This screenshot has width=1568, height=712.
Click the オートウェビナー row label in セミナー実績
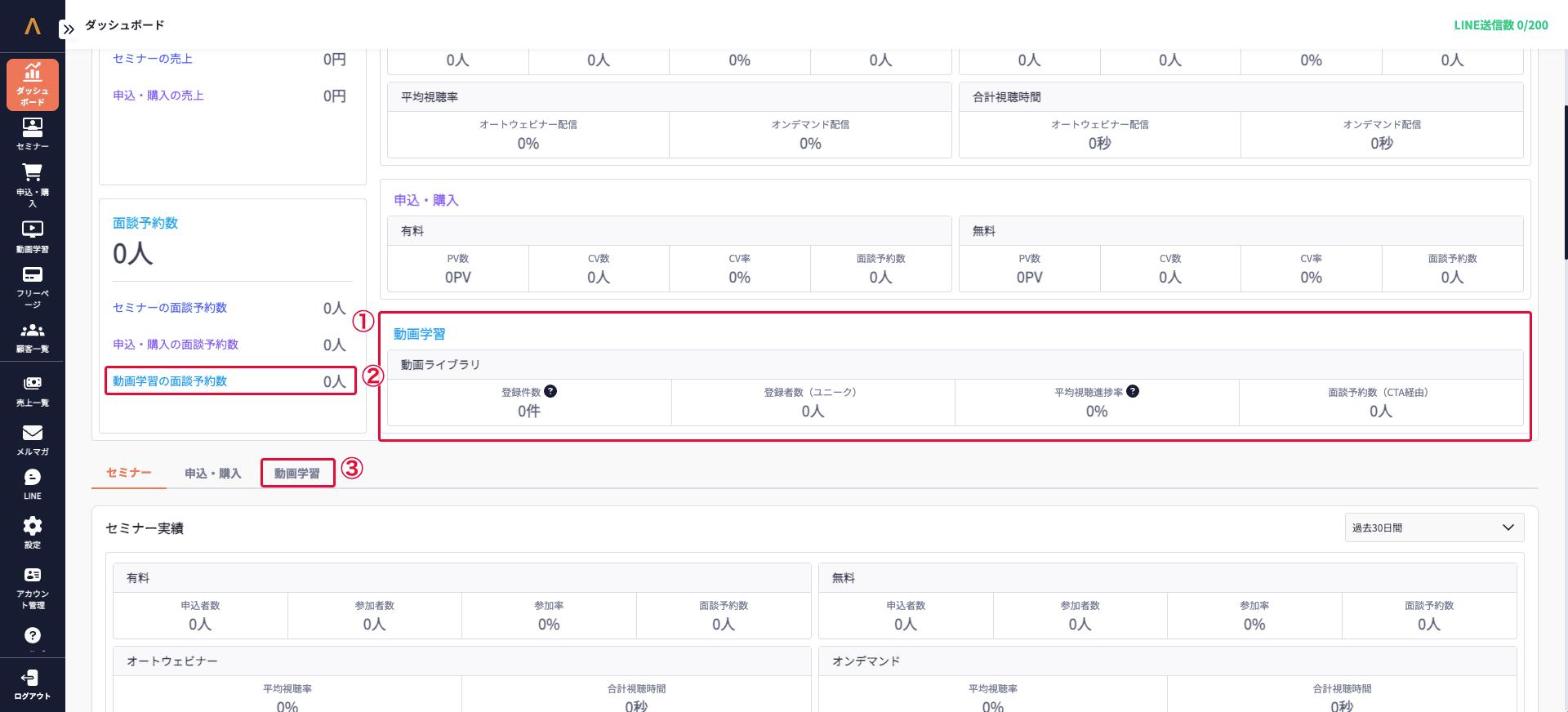point(172,662)
